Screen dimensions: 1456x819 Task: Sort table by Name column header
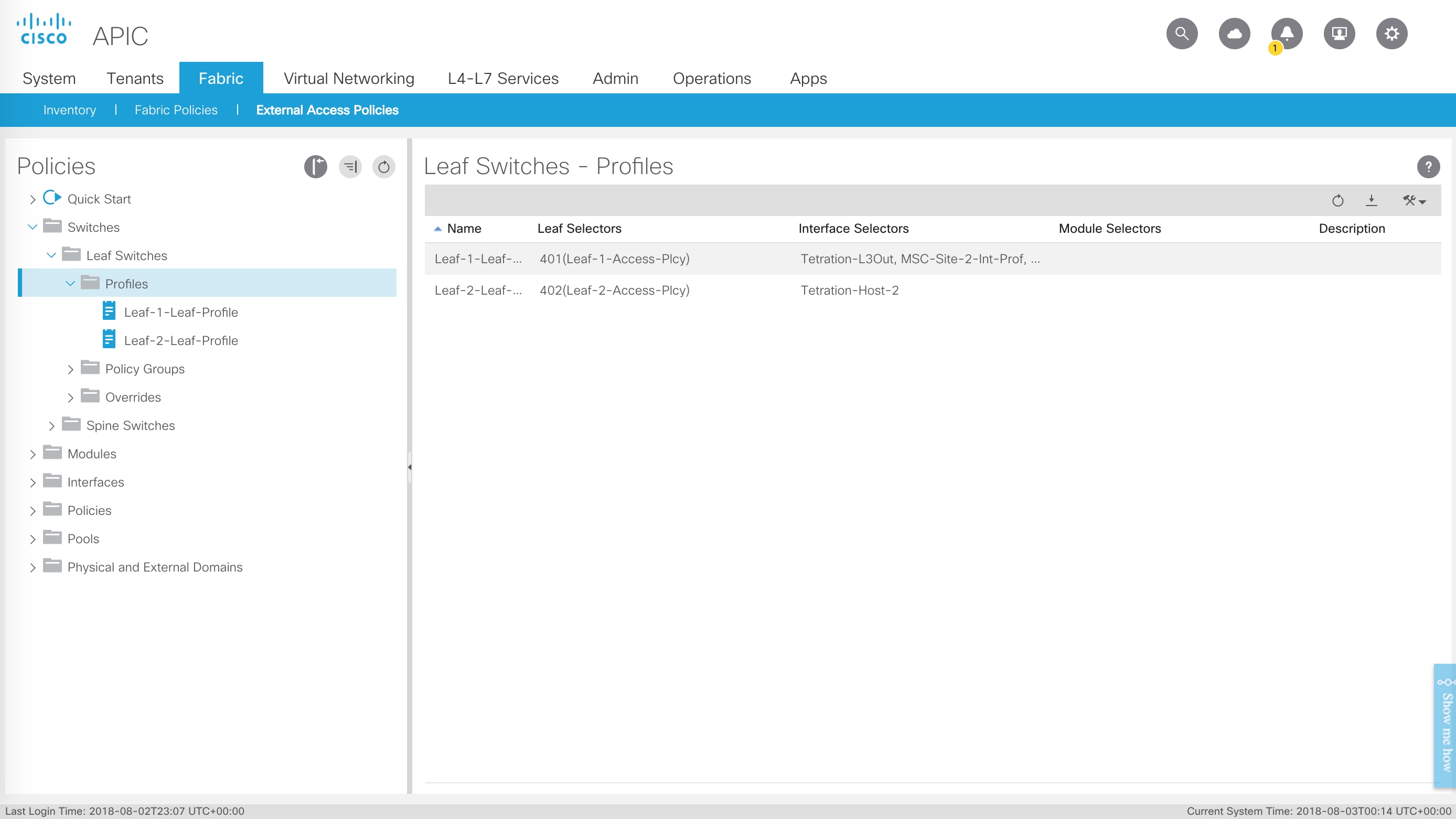(x=464, y=229)
